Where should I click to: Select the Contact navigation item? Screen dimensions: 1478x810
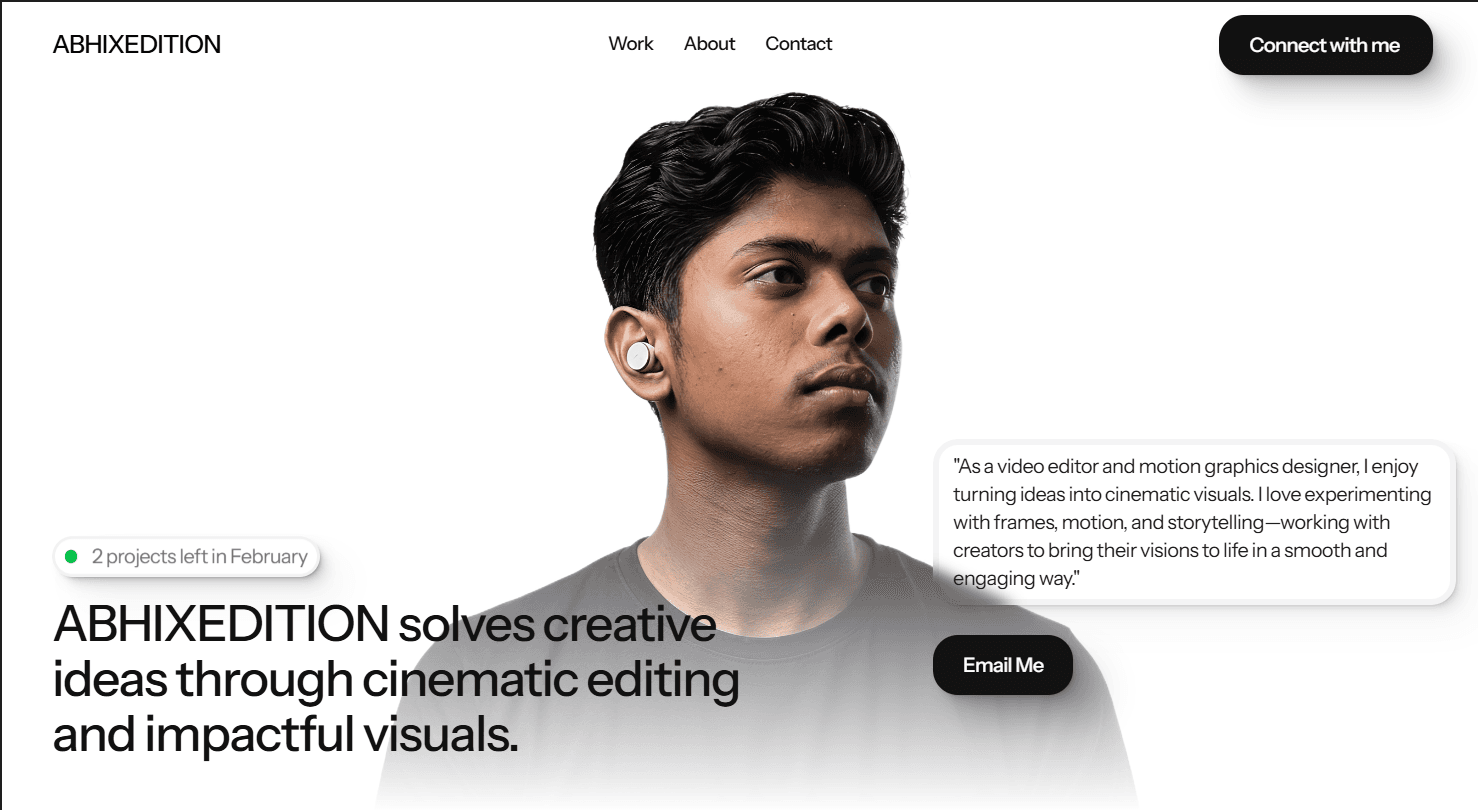point(799,44)
